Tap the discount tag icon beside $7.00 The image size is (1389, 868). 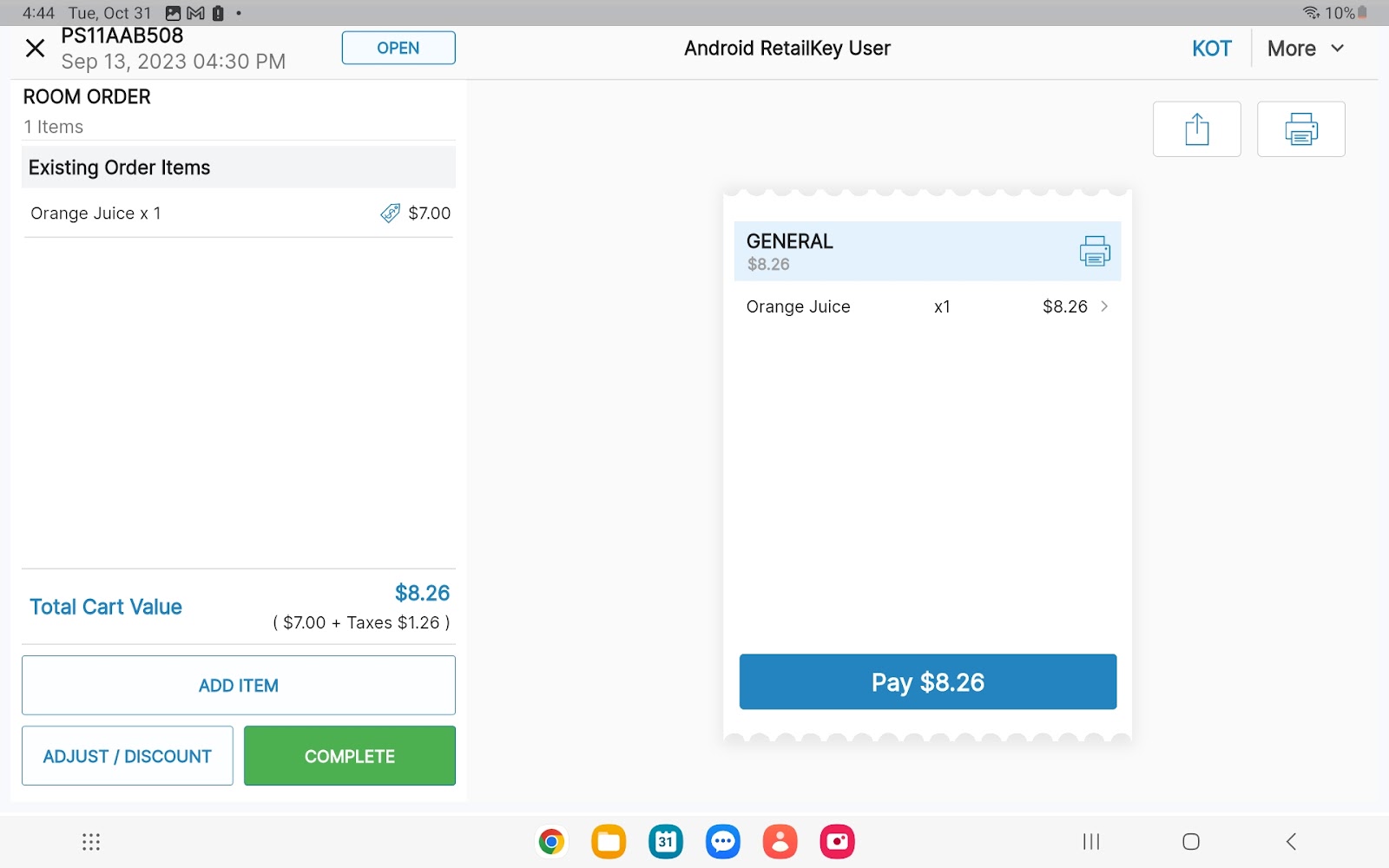click(391, 214)
